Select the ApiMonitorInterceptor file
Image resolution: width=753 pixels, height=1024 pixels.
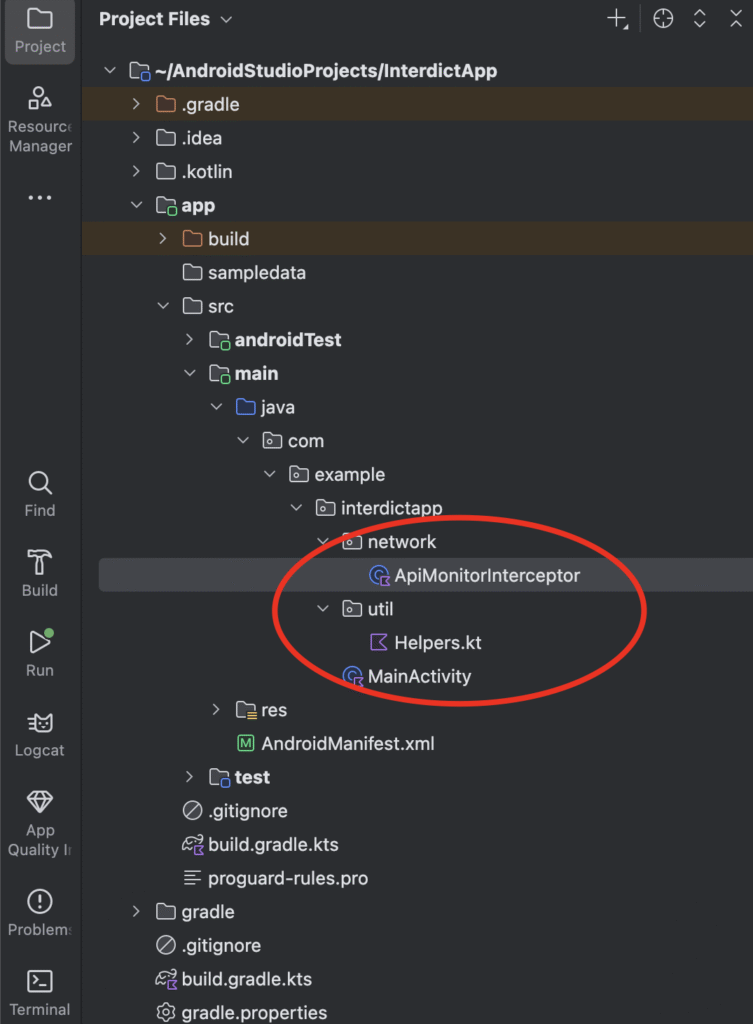486,575
